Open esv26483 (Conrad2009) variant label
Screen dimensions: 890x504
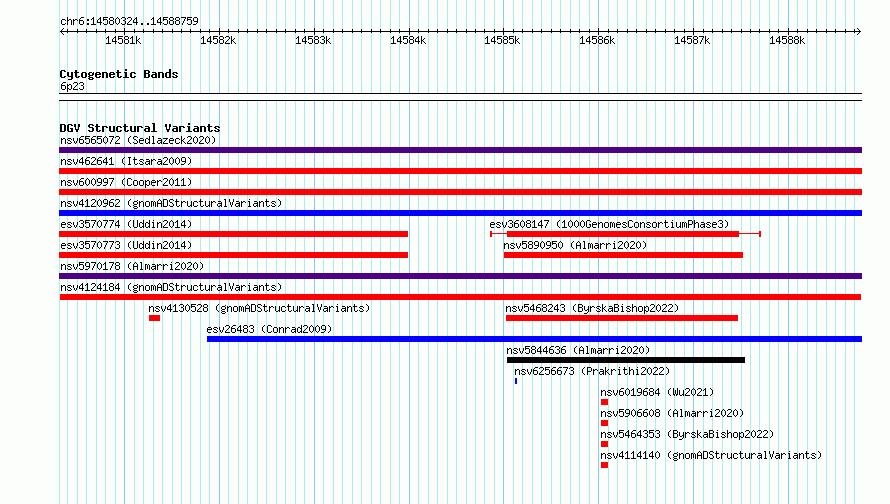[269, 329]
